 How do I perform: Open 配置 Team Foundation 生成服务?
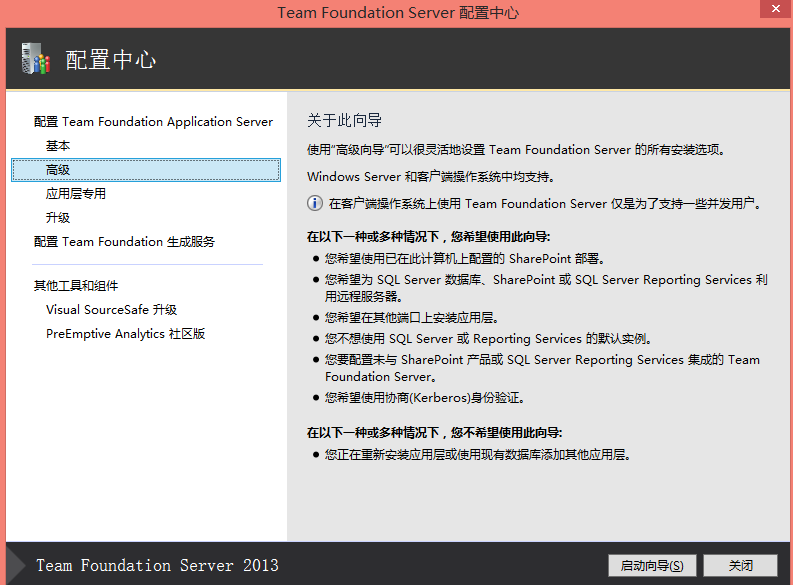[x=124, y=242]
